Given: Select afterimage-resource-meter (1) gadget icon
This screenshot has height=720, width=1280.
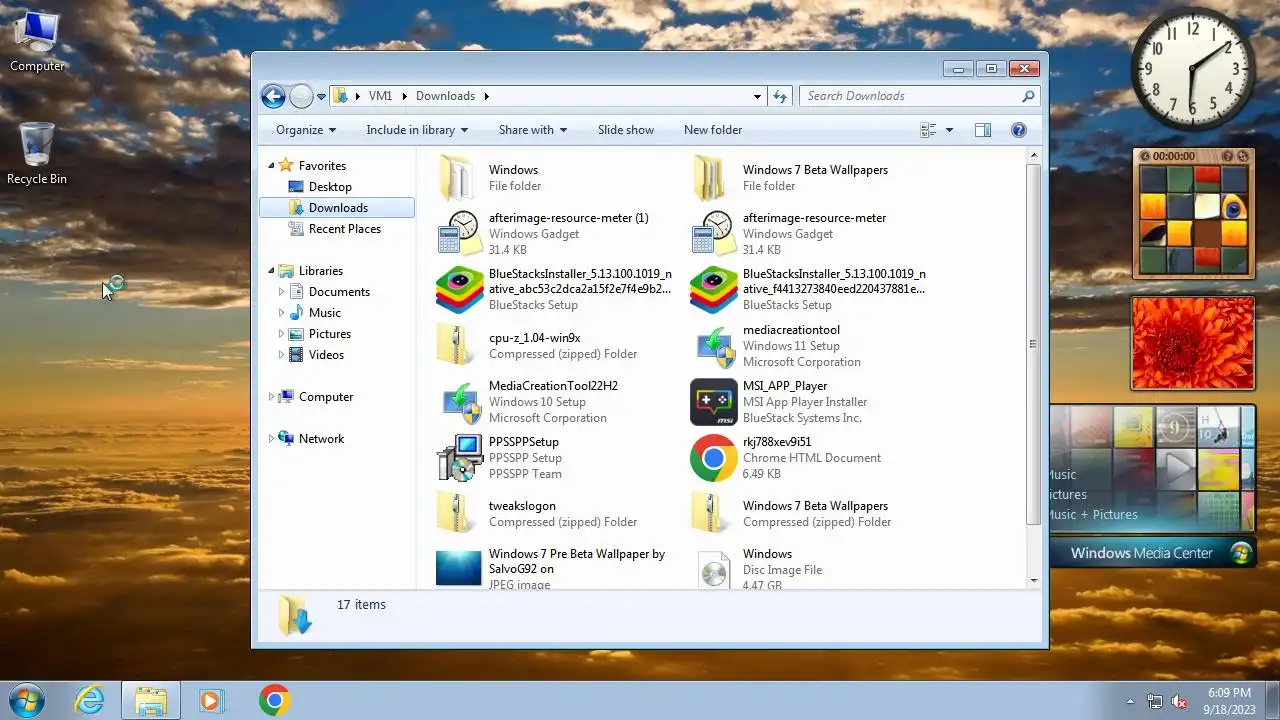Looking at the screenshot, I should click(x=459, y=234).
